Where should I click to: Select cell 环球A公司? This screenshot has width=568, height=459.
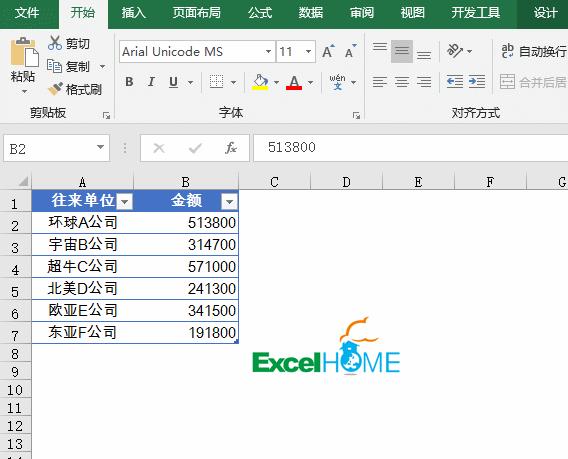[83, 223]
